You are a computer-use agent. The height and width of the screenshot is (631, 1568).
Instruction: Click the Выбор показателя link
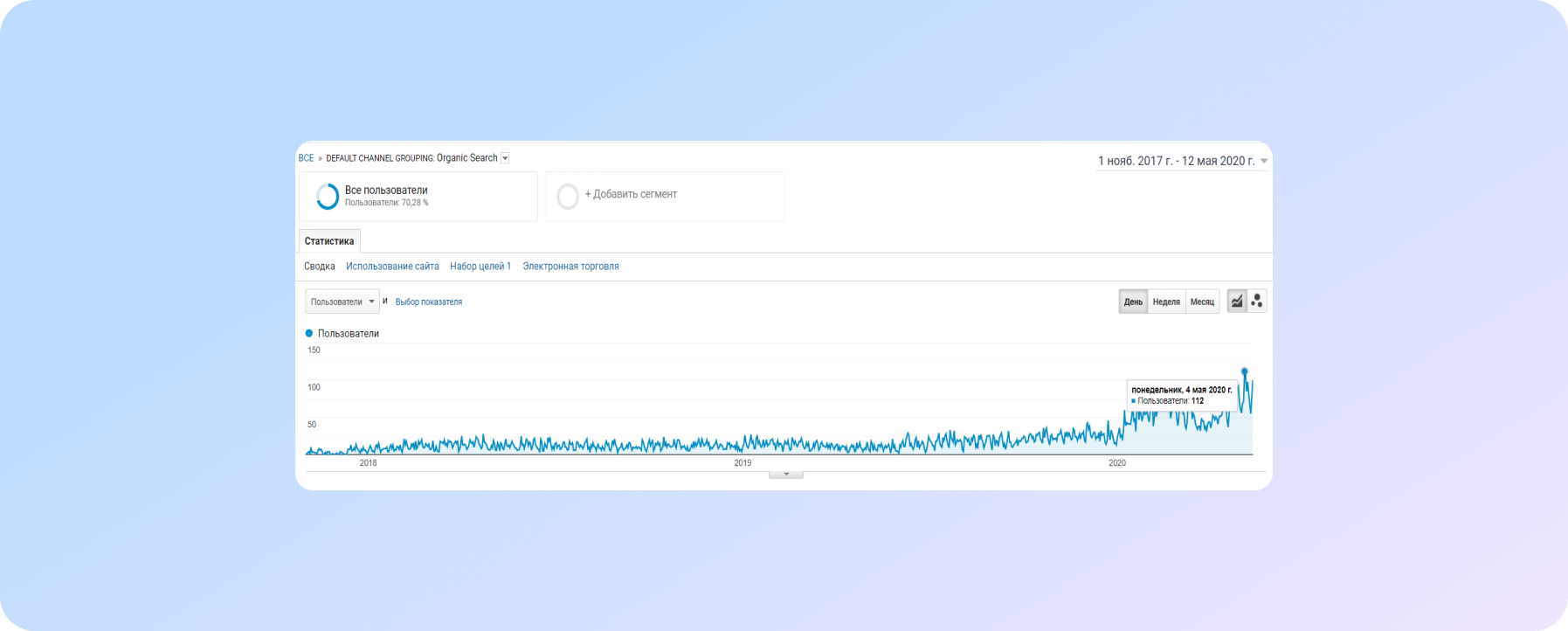pyautogui.click(x=429, y=302)
